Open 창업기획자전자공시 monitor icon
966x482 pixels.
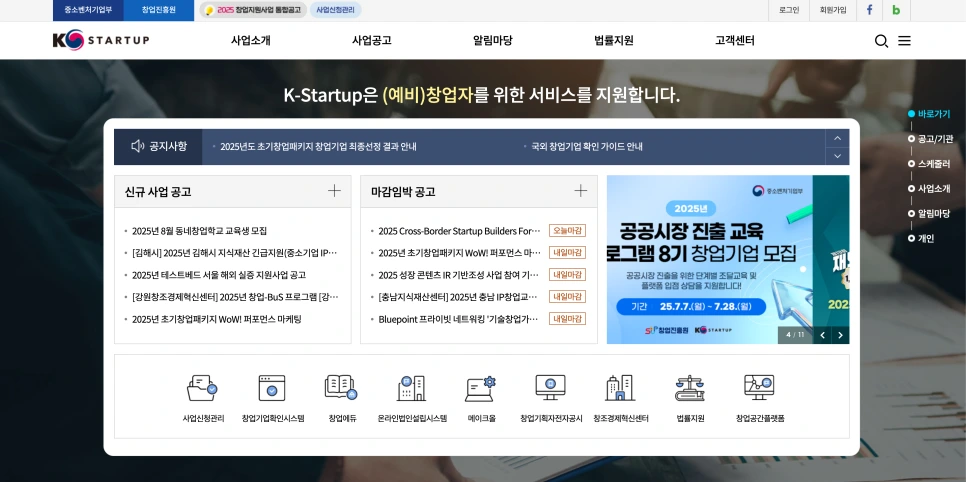pyautogui.click(x=550, y=388)
